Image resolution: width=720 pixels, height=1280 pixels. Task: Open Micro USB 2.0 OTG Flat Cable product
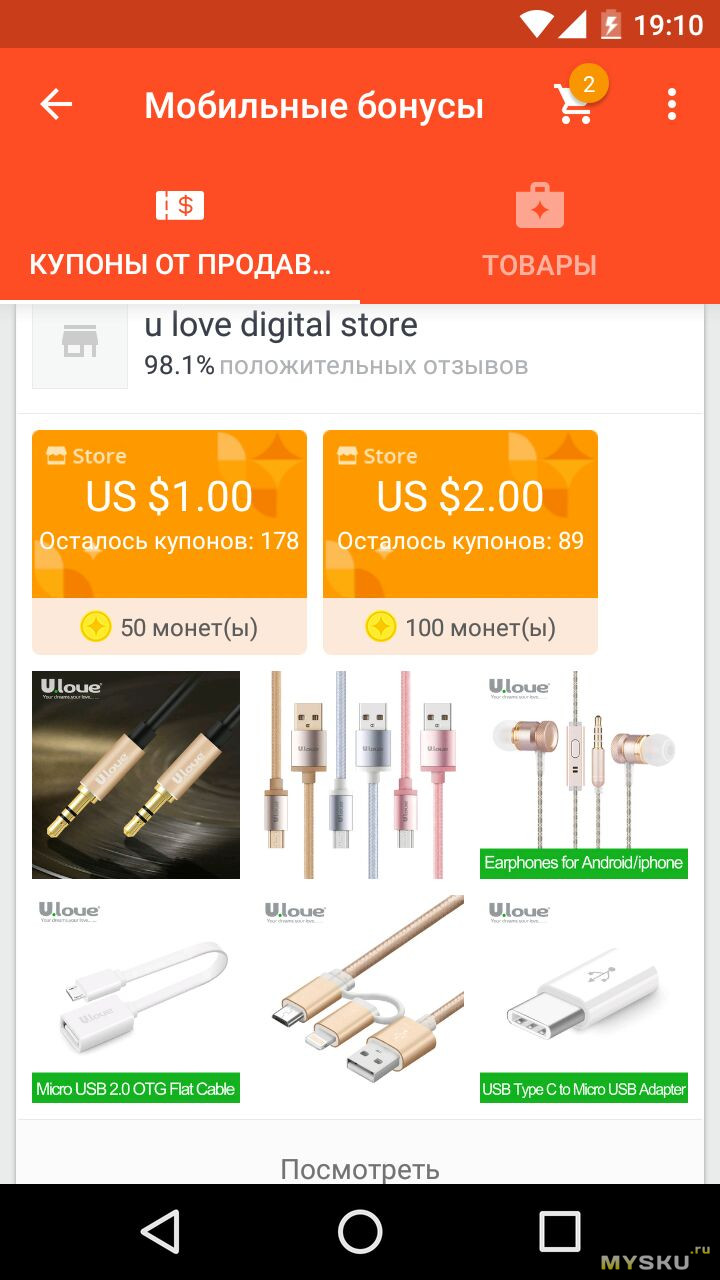tap(136, 999)
